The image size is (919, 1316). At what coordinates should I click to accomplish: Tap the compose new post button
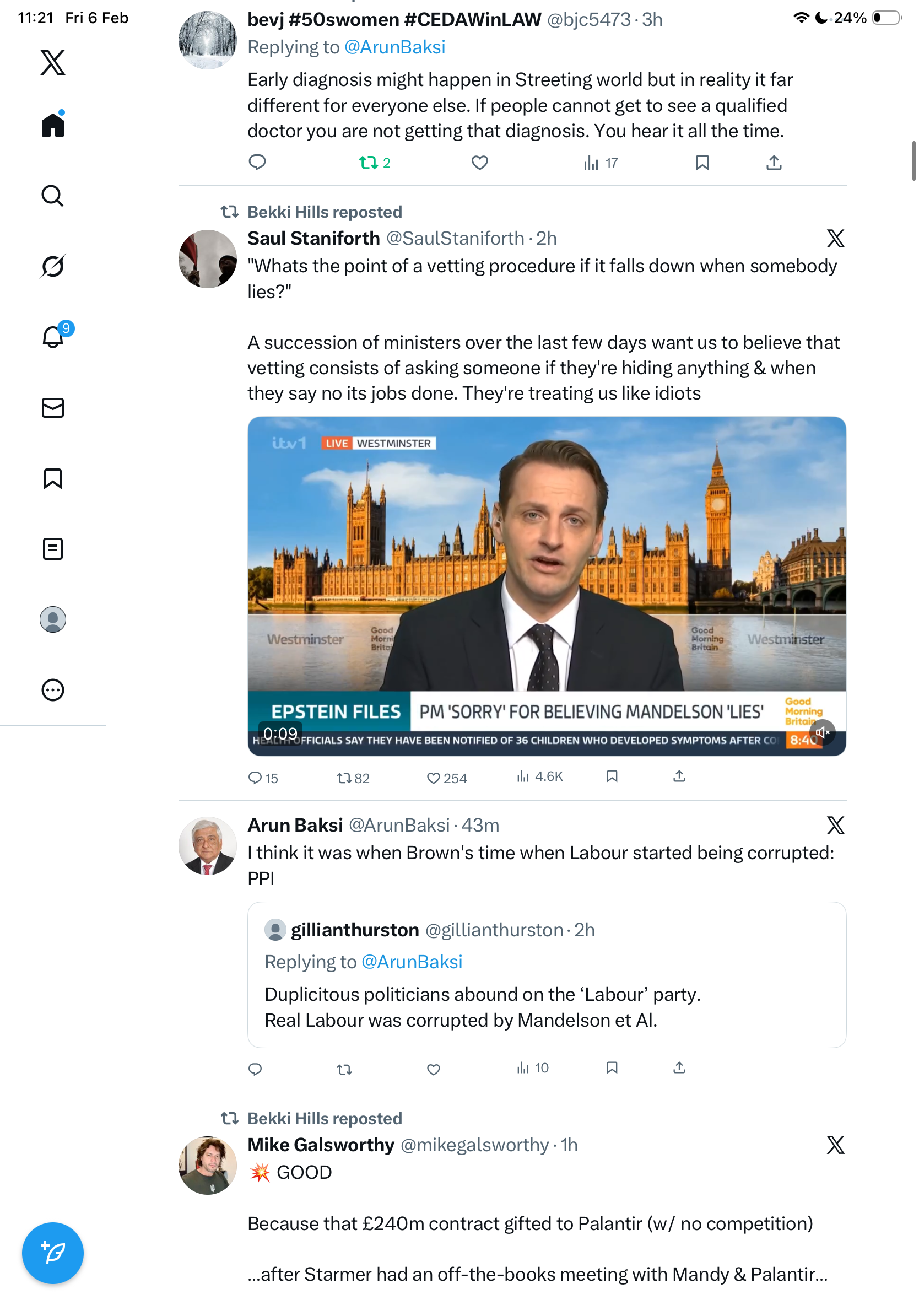tap(53, 1253)
